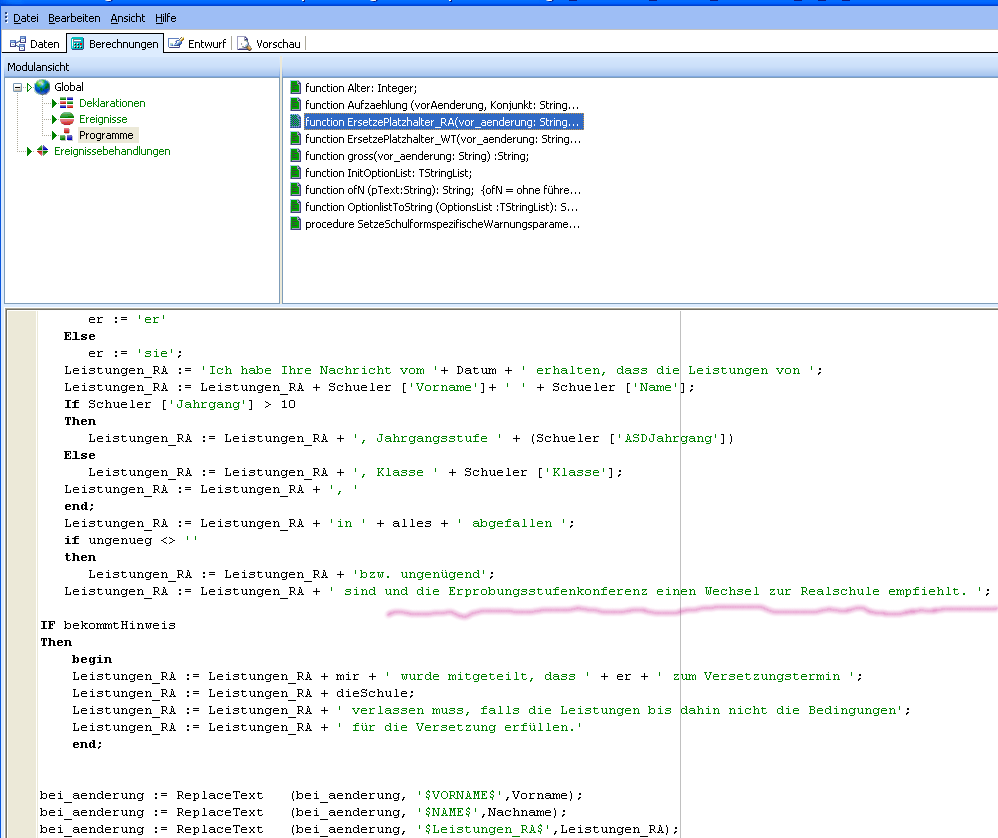The width and height of the screenshot is (998, 838).
Task: Open the Bearbeiten menu
Action: [x=74, y=18]
